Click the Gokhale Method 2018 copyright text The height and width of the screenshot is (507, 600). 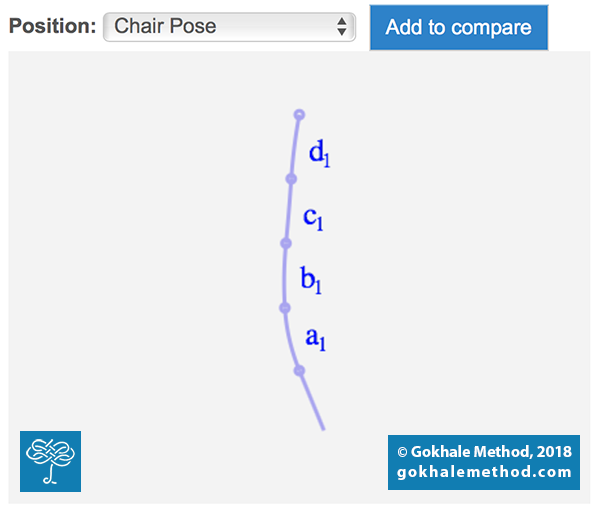coord(484,452)
